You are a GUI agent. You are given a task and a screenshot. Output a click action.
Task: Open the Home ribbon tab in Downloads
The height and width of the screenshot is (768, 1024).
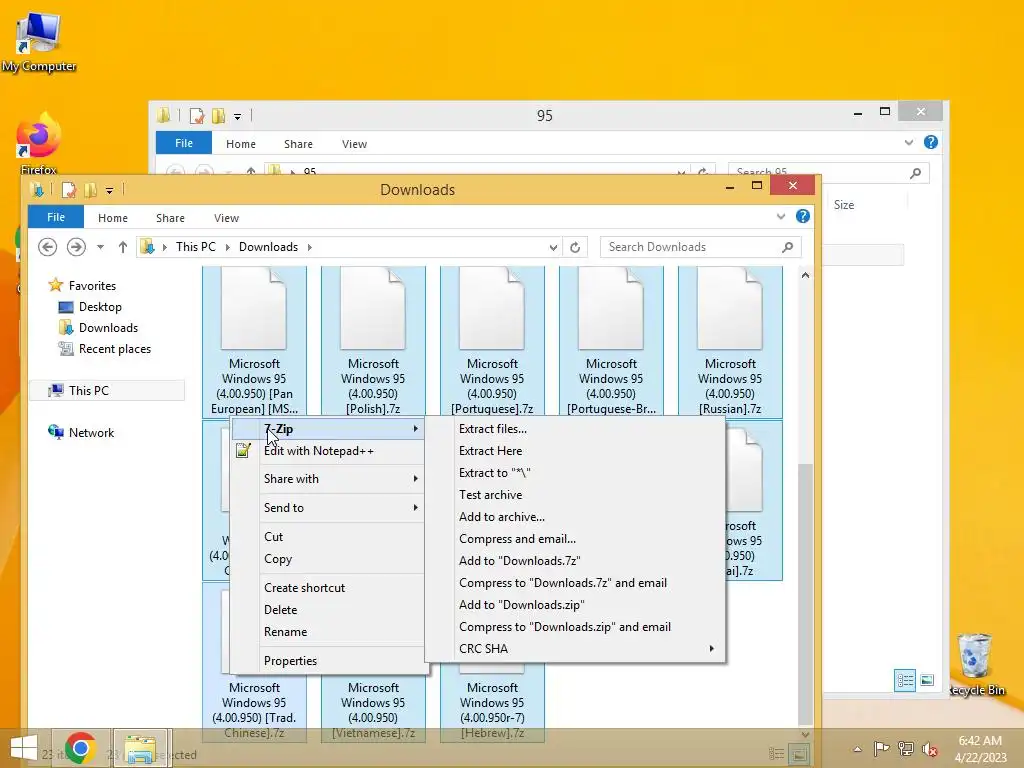pyautogui.click(x=113, y=217)
